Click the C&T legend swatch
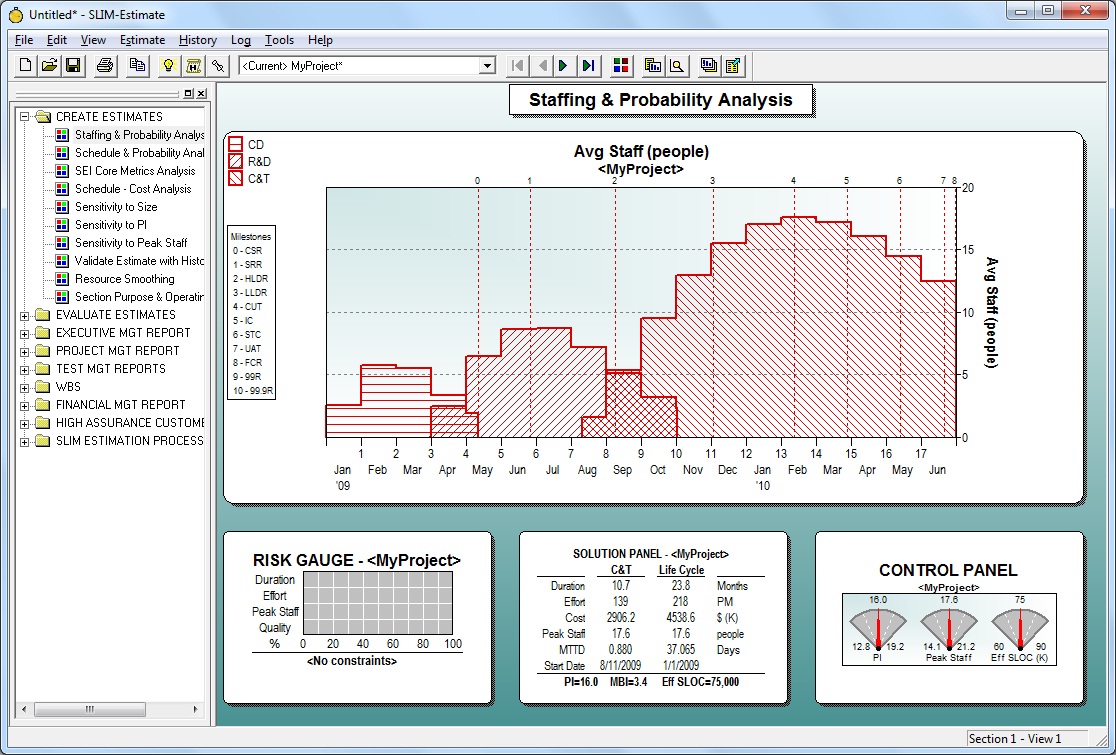The width and height of the screenshot is (1116, 755). click(235, 179)
